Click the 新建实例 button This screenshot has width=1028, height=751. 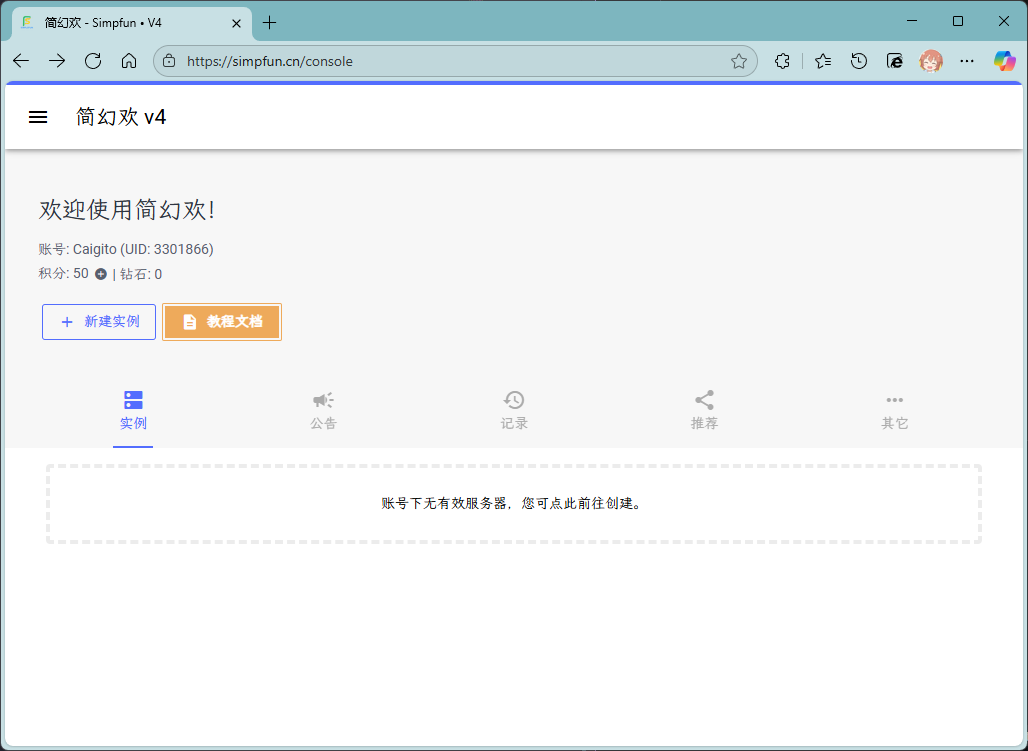coord(99,322)
